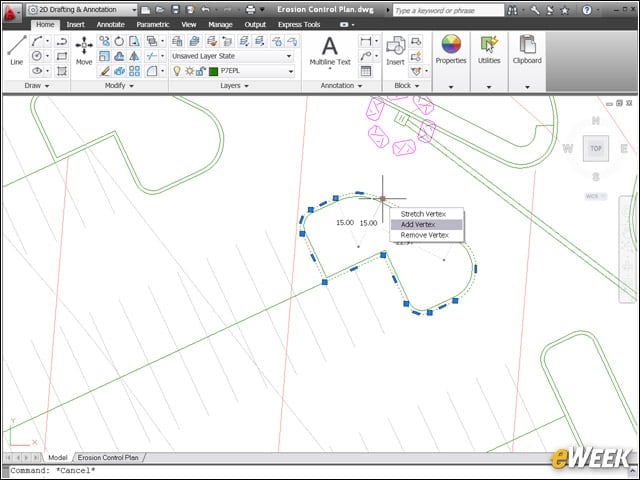Viewport: 640px width, 480px height.
Task: Click the Undo arrow icon
Action: coord(205,9)
